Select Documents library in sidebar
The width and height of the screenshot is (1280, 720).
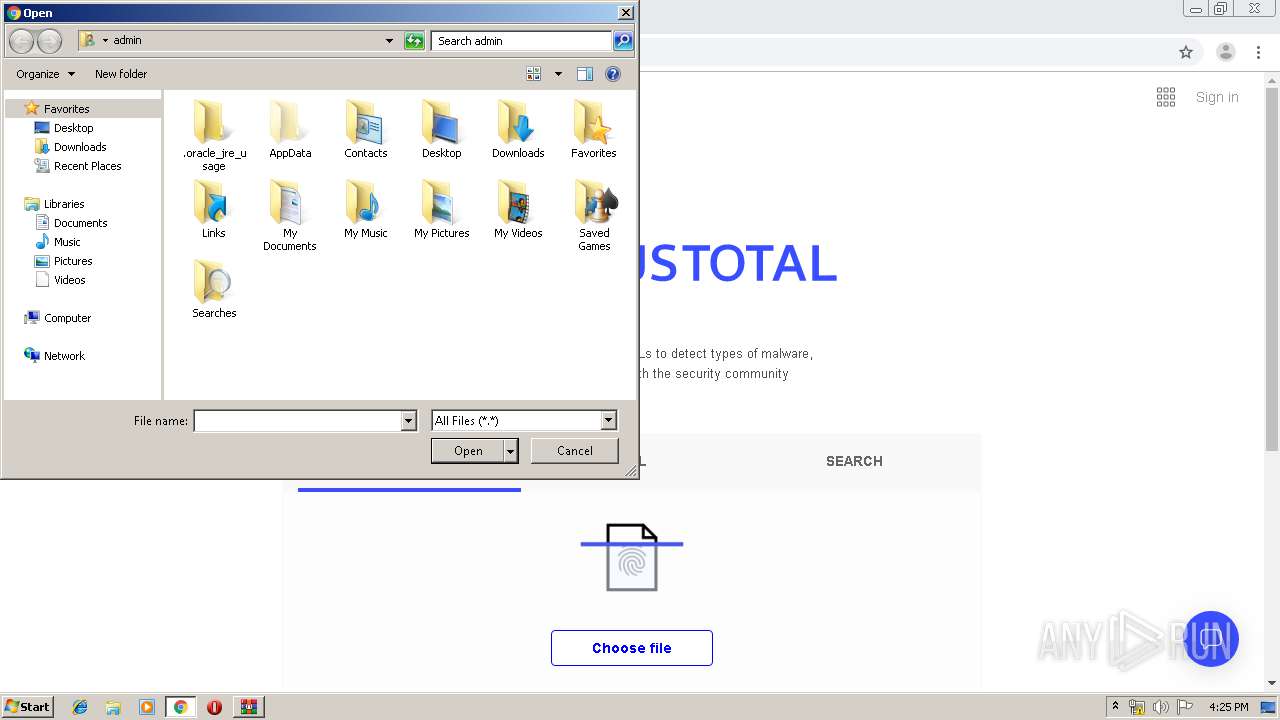[x=81, y=223]
